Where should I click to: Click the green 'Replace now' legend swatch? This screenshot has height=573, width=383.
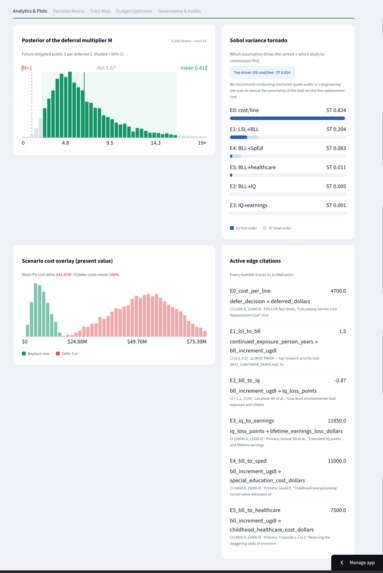click(x=24, y=353)
